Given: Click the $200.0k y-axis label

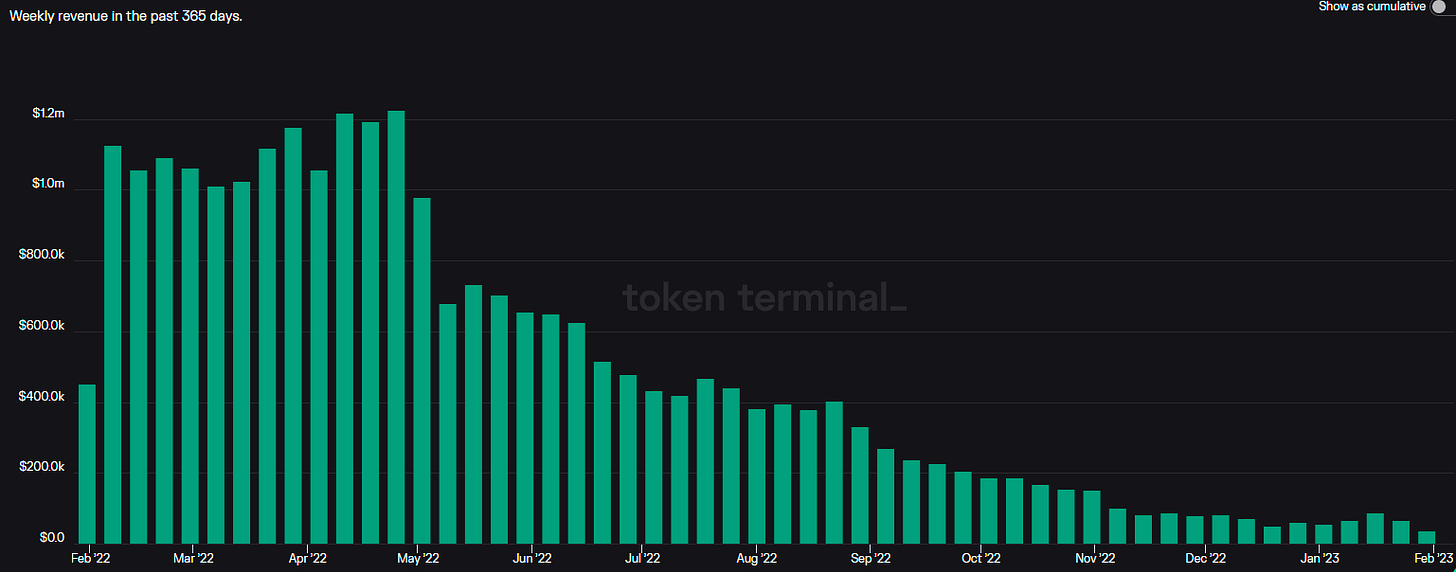Looking at the screenshot, I should click(42, 468).
